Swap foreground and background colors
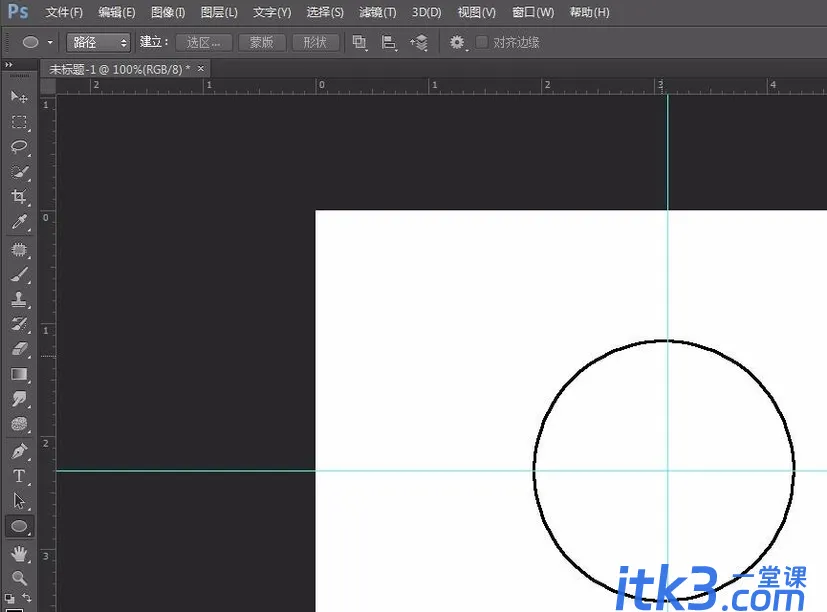827x612 pixels. pos(26,597)
